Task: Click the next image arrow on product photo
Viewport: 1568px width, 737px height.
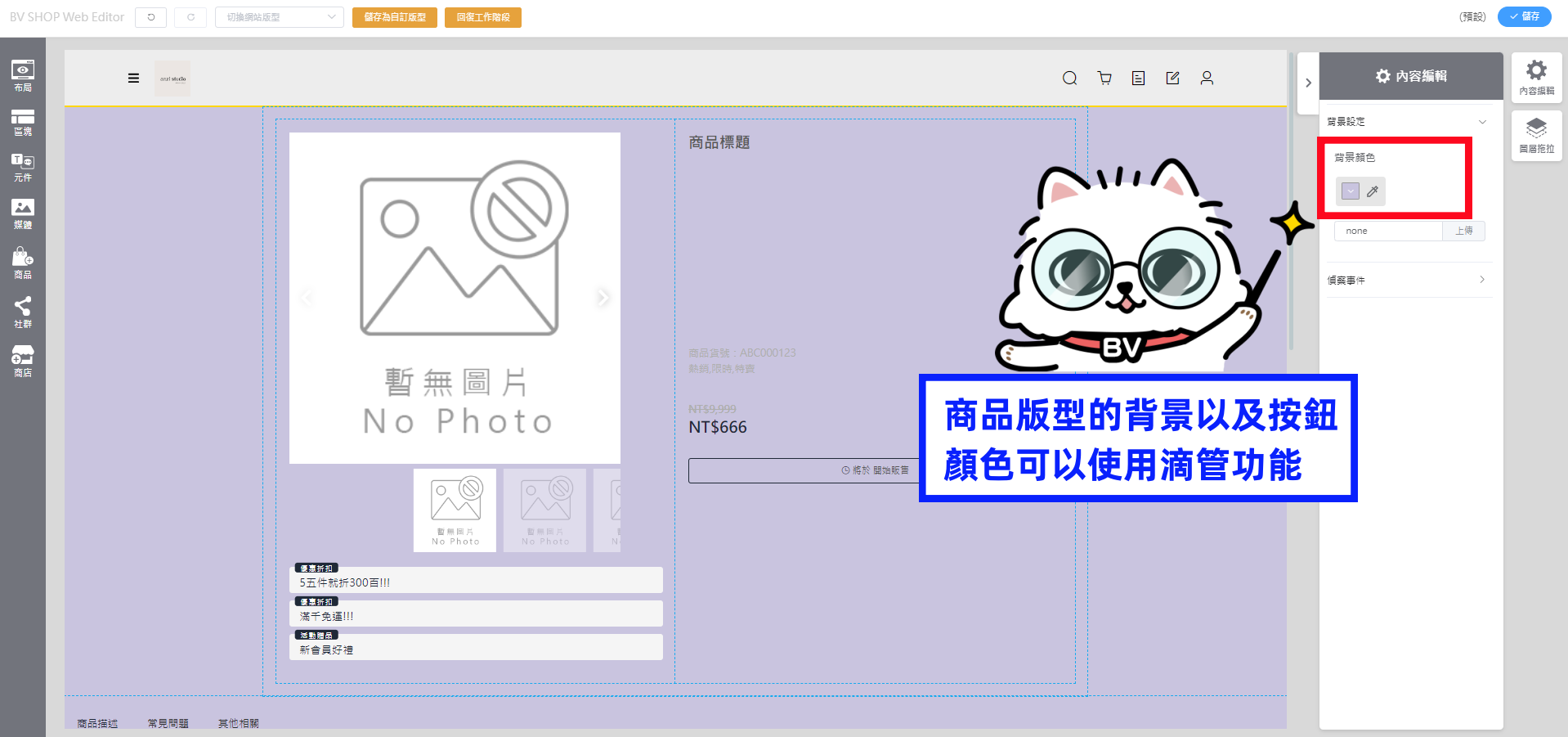Action: pyautogui.click(x=603, y=298)
